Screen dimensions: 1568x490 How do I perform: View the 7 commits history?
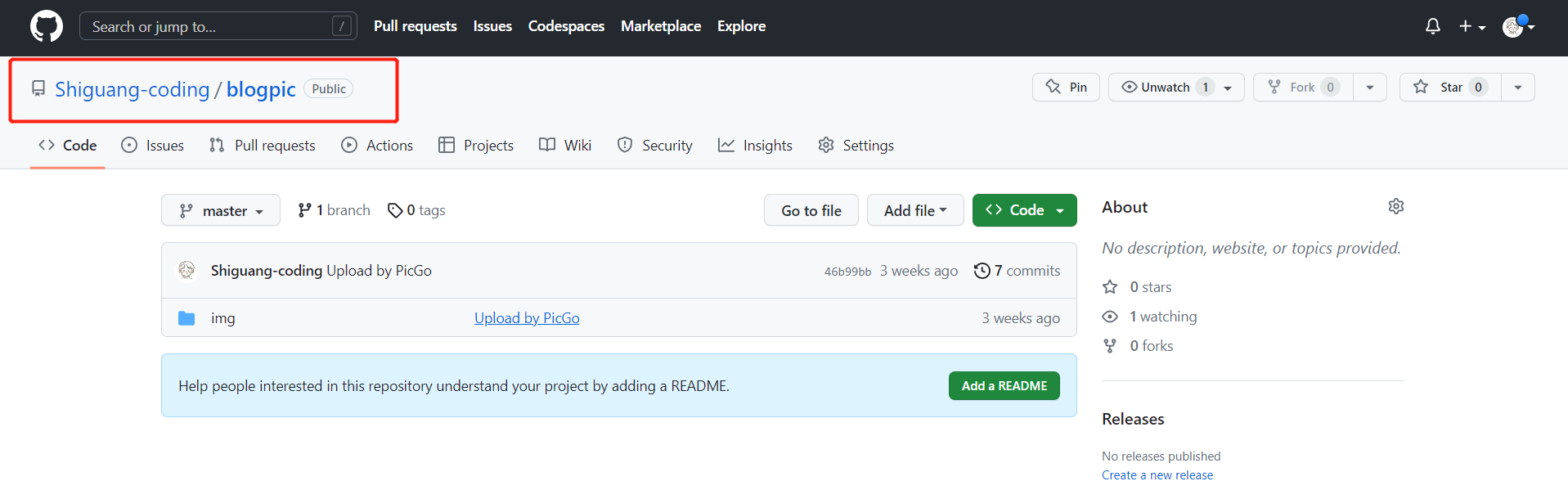[1017, 271]
